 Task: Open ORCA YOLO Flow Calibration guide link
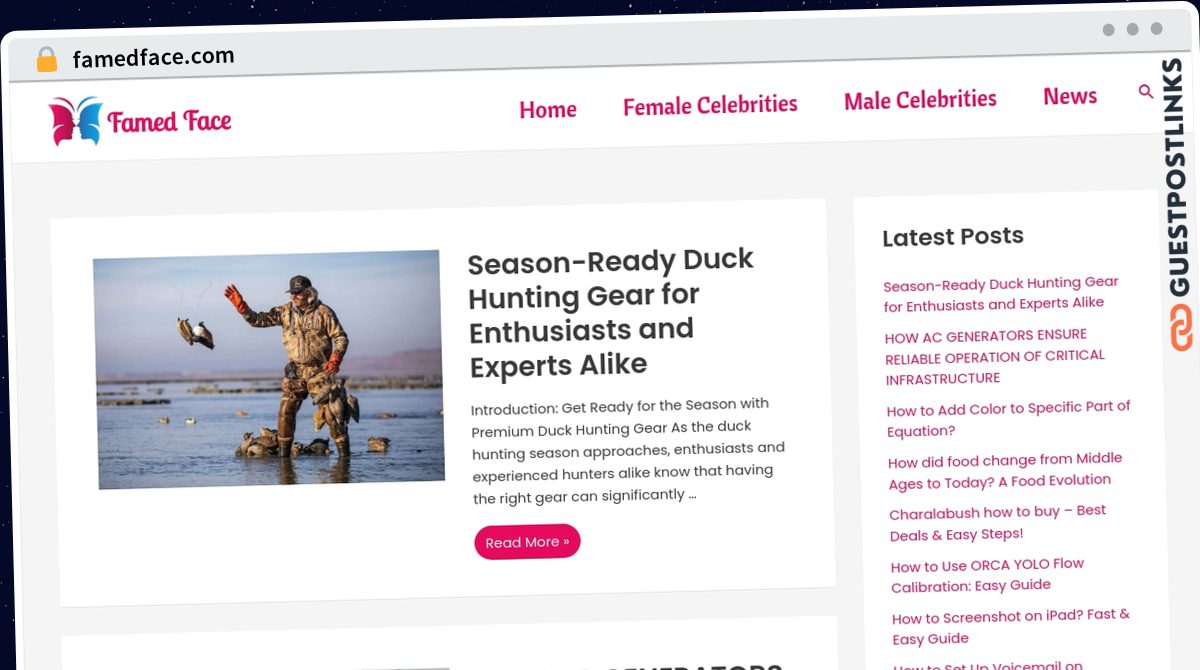[x=988, y=575]
